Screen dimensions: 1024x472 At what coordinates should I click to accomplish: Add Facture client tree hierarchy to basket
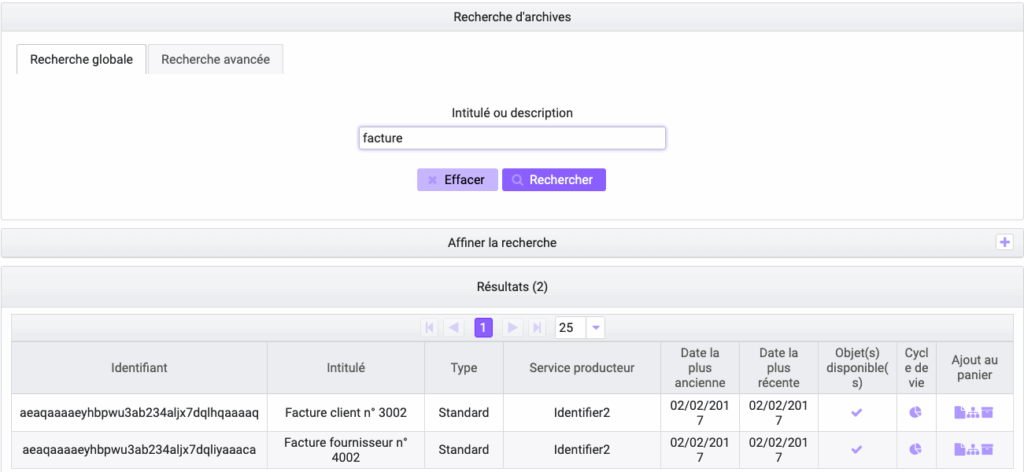click(x=973, y=412)
